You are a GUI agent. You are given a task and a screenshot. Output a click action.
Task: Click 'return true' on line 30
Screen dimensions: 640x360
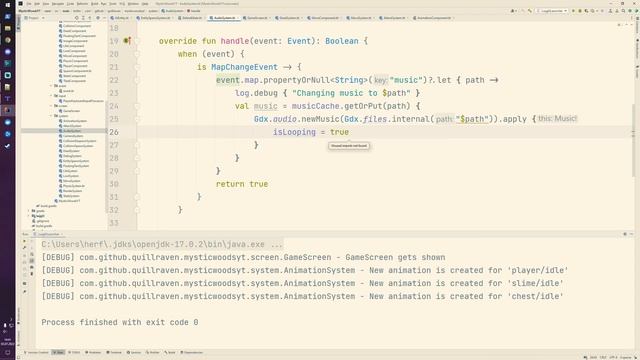click(x=242, y=184)
